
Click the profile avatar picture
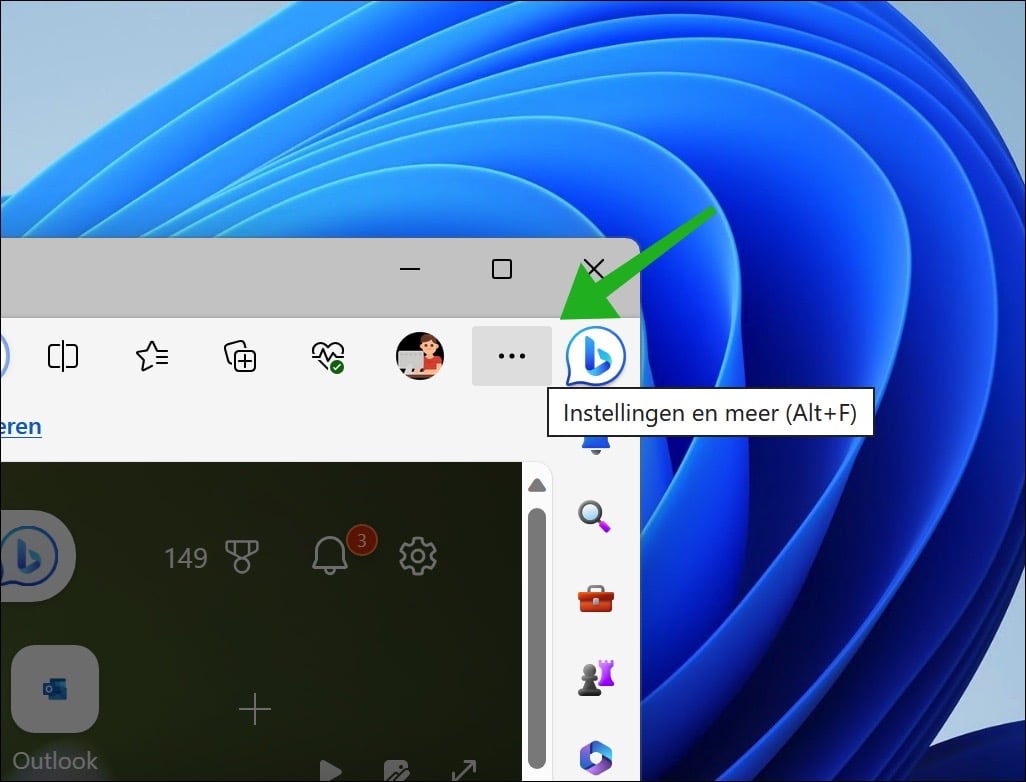(x=419, y=356)
